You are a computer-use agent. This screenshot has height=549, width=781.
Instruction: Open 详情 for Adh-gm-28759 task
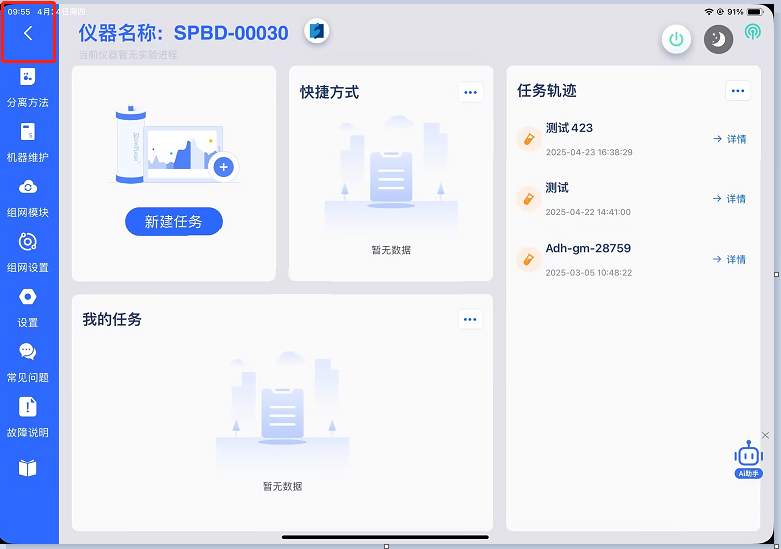click(730, 259)
